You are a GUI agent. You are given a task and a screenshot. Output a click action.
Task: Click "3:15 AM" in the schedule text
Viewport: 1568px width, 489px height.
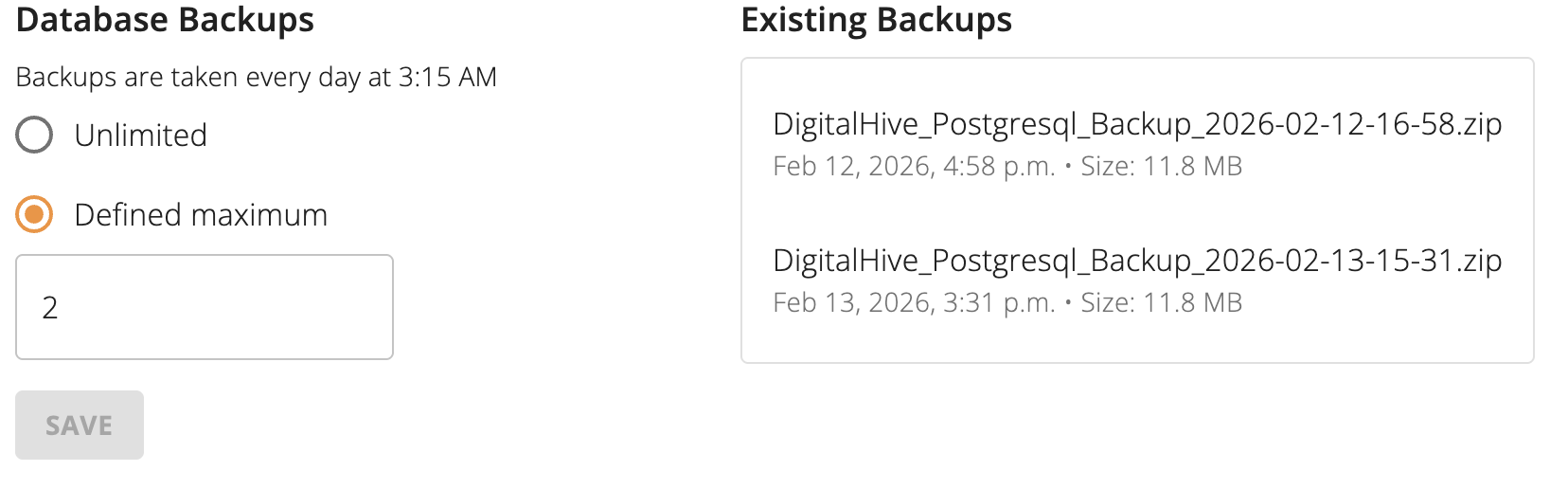click(x=447, y=77)
